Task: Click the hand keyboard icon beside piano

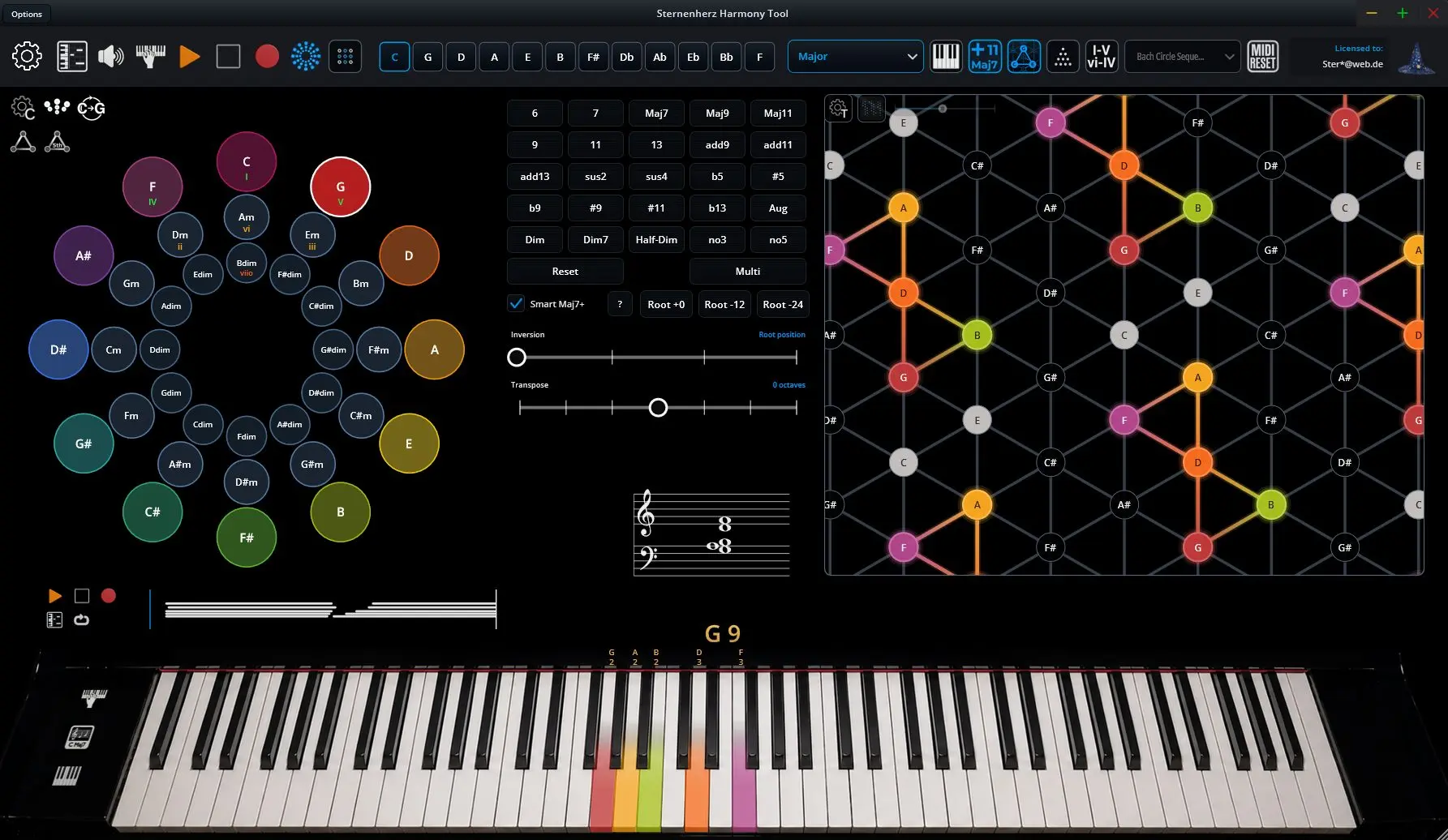Action: coord(93,696)
